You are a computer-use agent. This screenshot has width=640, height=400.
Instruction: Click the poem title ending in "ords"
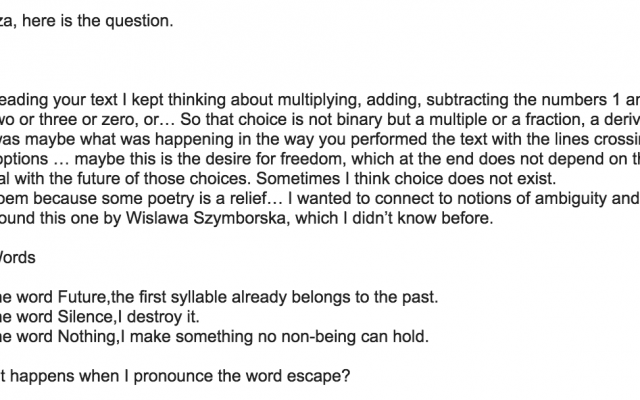click(18, 257)
